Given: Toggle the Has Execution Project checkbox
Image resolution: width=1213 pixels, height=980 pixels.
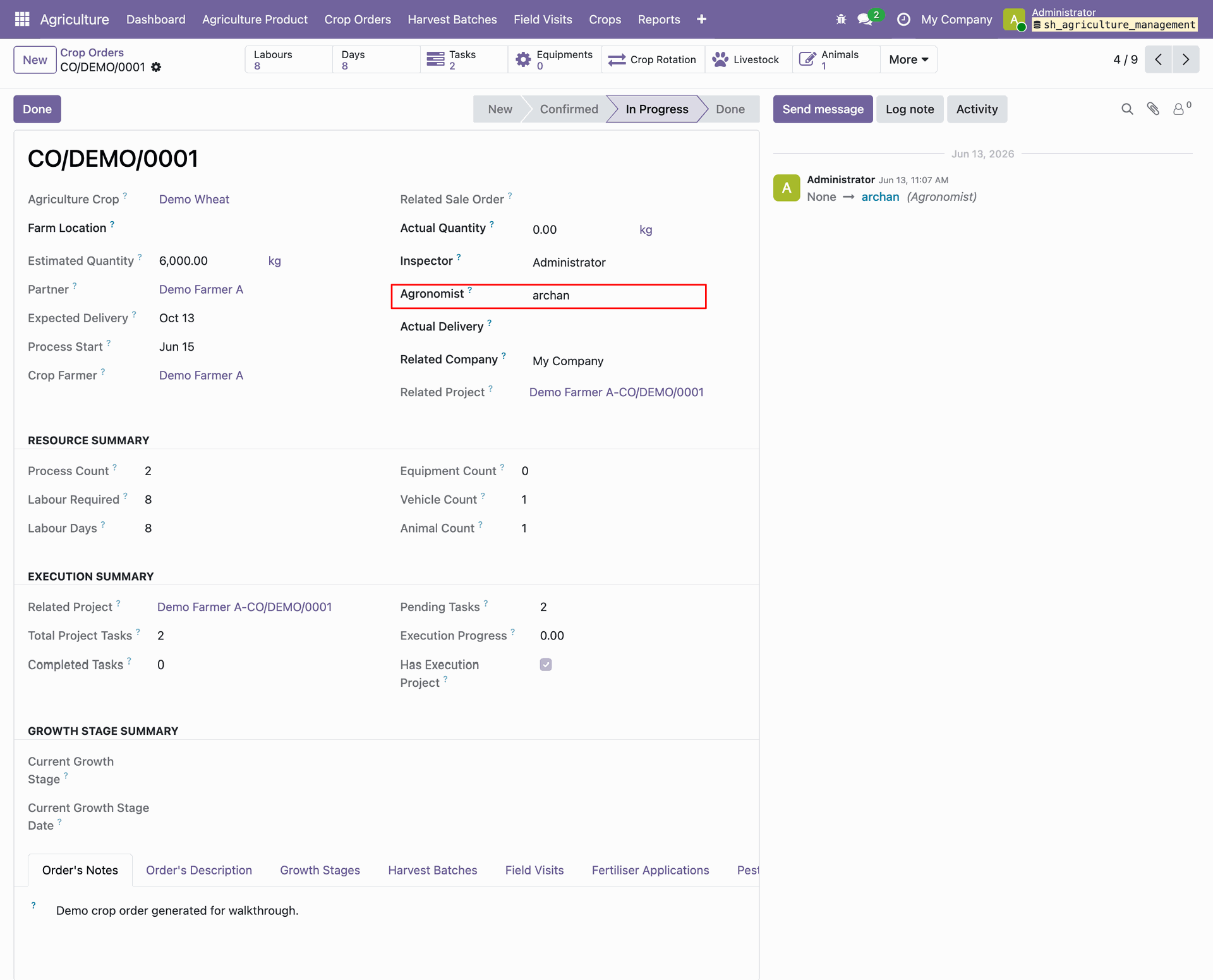Looking at the screenshot, I should tap(546, 665).
